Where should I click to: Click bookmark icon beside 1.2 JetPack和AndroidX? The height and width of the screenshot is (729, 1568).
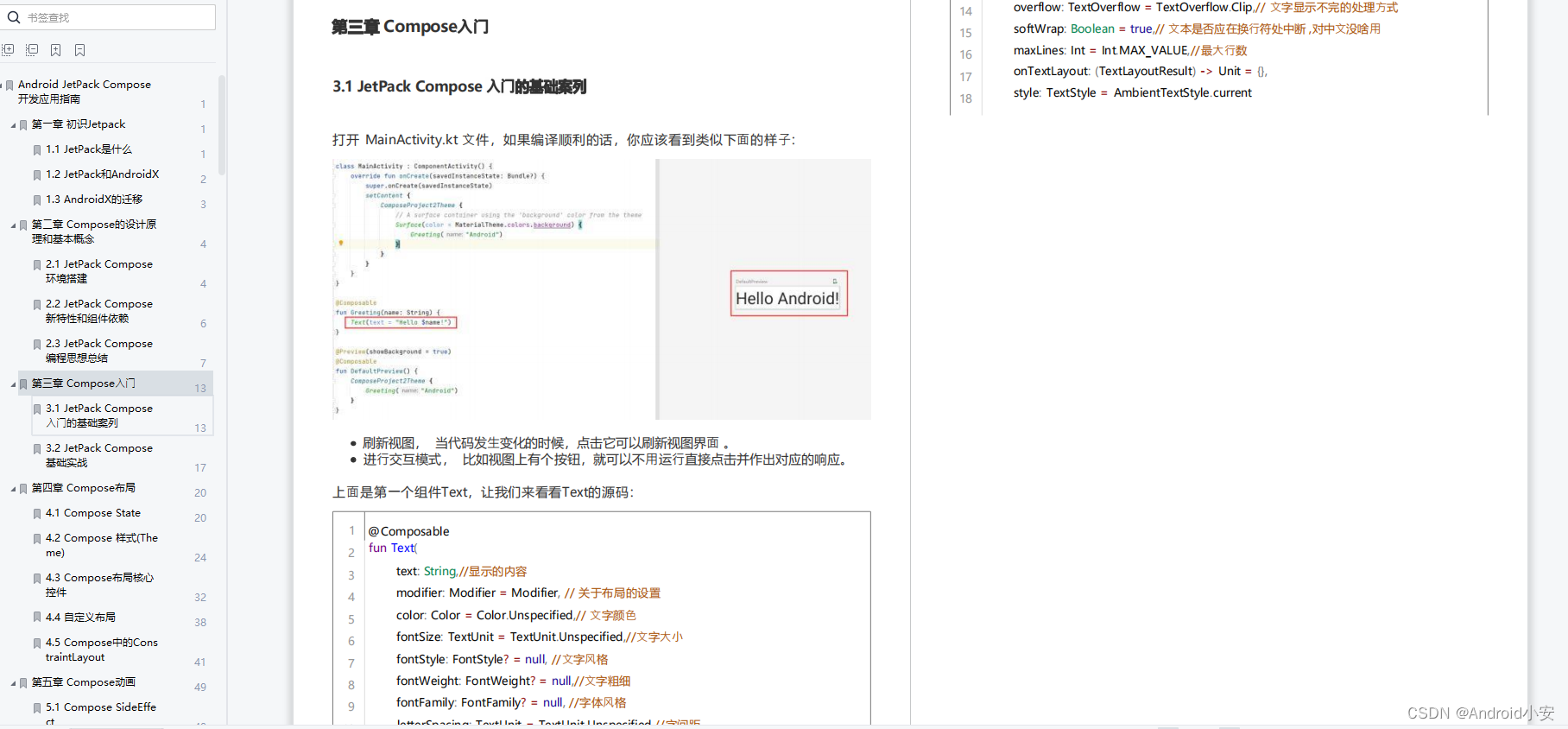(x=37, y=175)
